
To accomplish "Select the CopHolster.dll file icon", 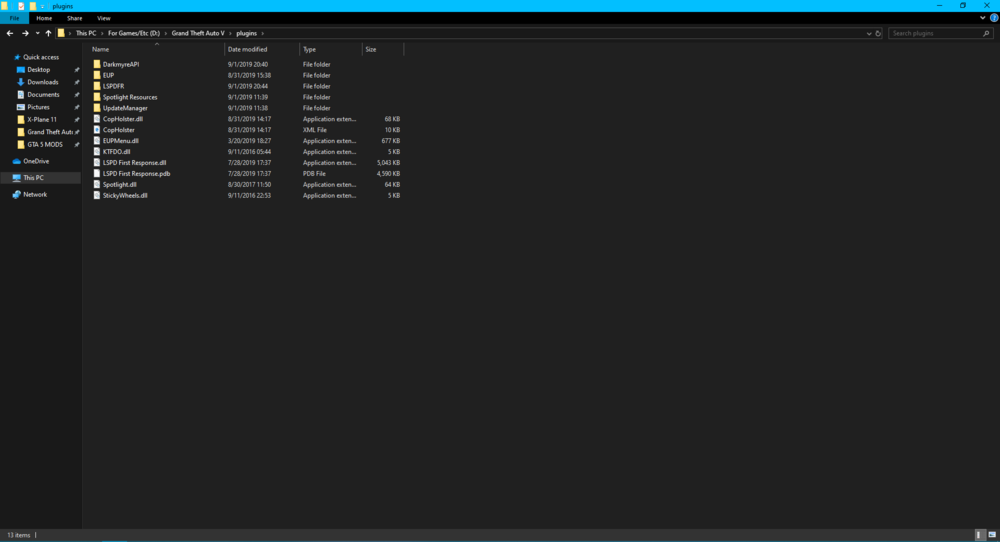I will (x=97, y=119).
